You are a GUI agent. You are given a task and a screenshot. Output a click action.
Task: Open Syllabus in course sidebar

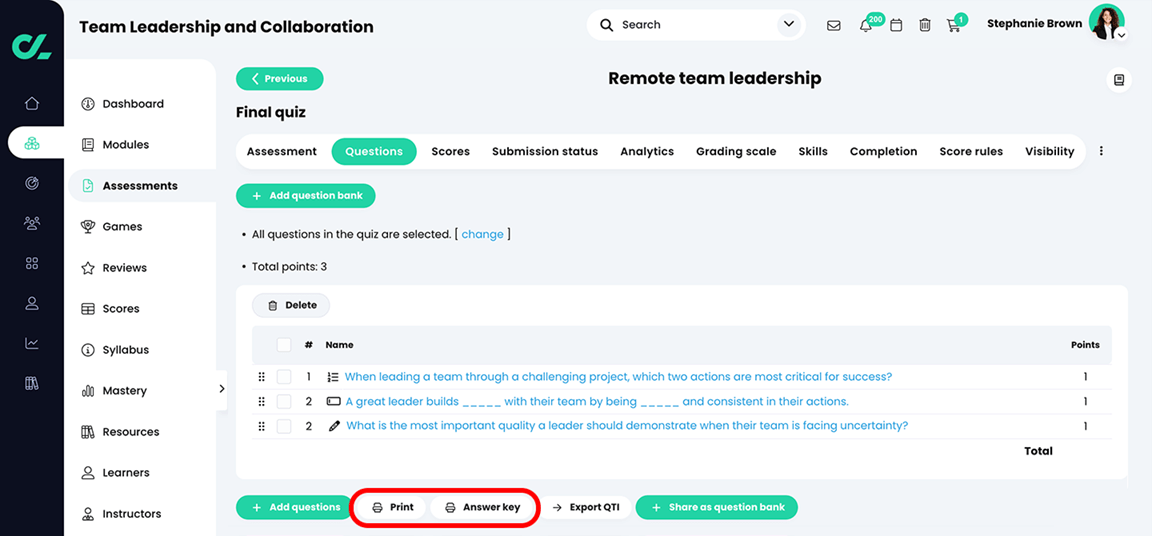(x=126, y=350)
